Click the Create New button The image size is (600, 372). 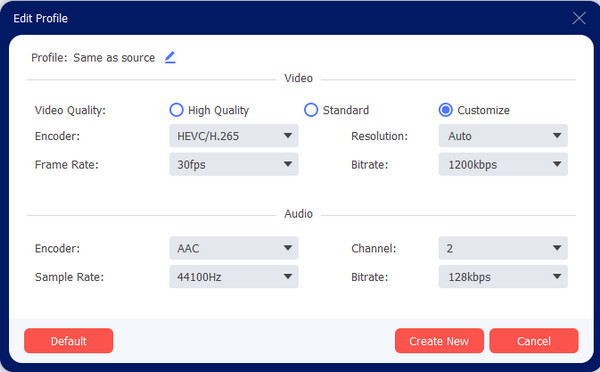pyautogui.click(x=439, y=341)
